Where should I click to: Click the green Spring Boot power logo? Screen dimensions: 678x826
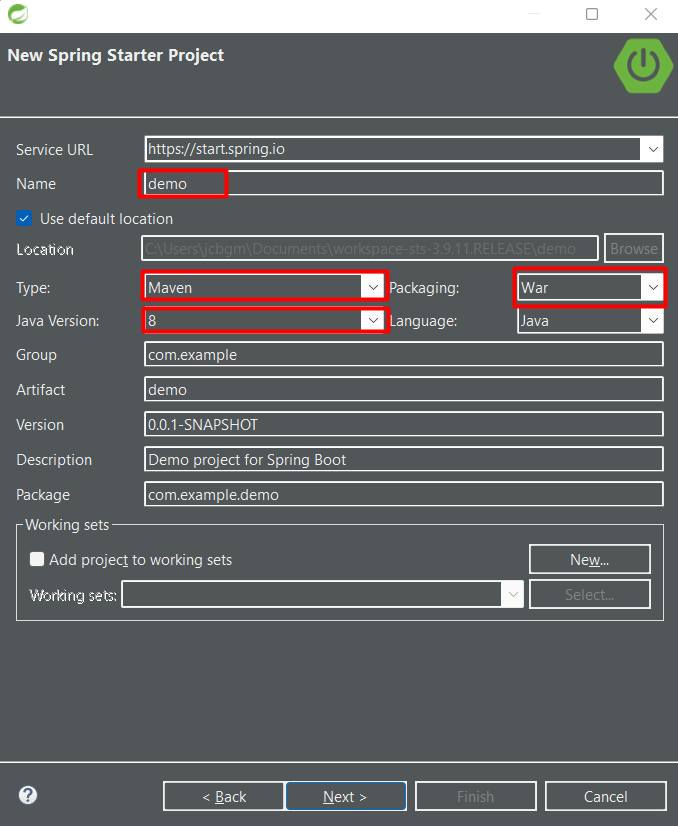click(643, 66)
